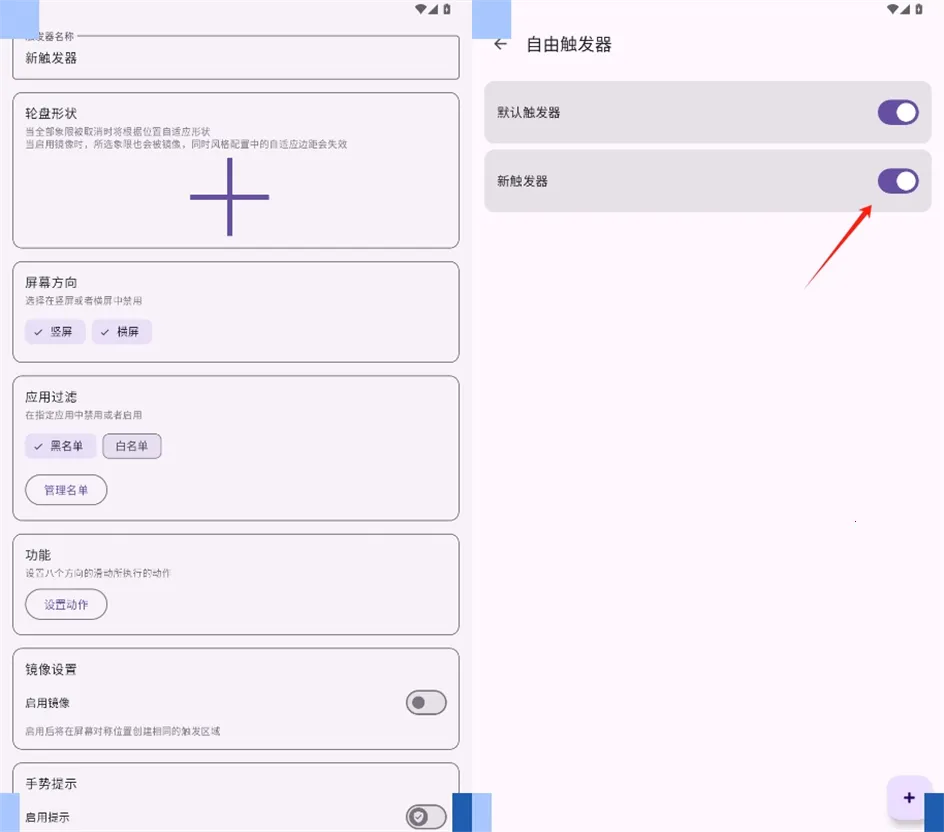Disable the 默认触发器 switch
Viewport: 944px width, 832px height.
pyautogui.click(x=898, y=113)
